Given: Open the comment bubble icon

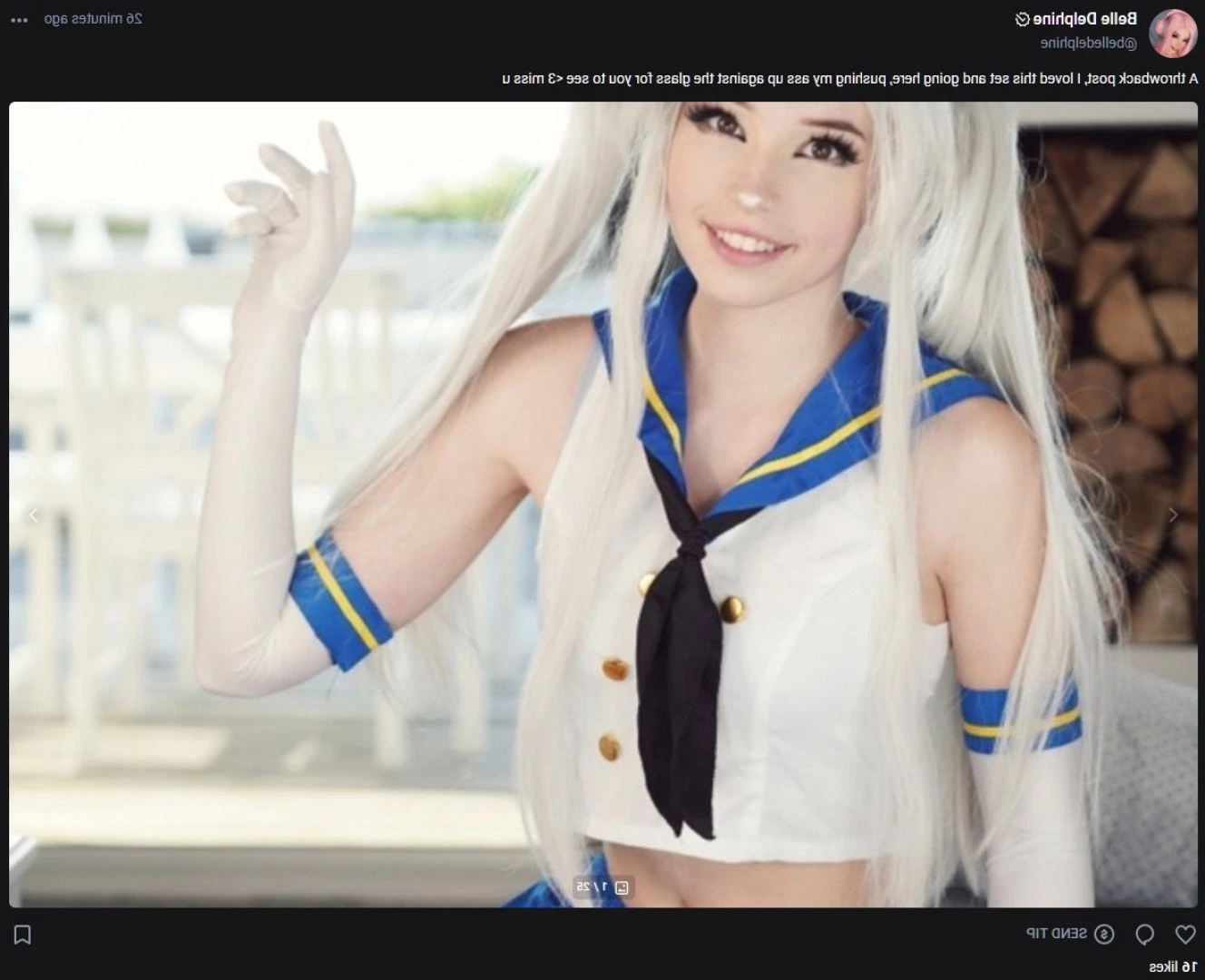Looking at the screenshot, I should pyautogui.click(x=1145, y=934).
